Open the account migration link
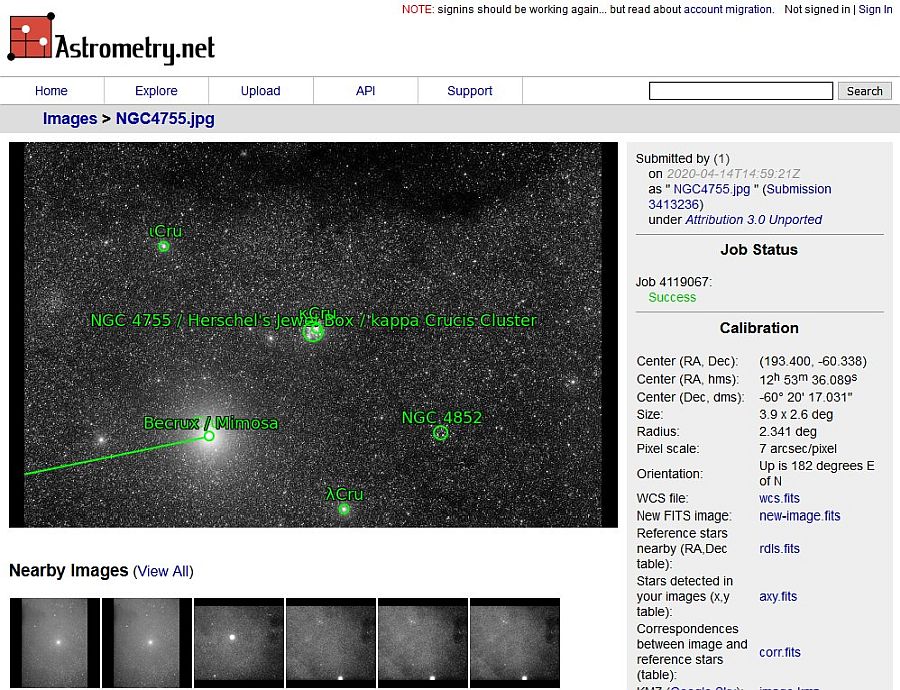The image size is (900, 690). 728,9
